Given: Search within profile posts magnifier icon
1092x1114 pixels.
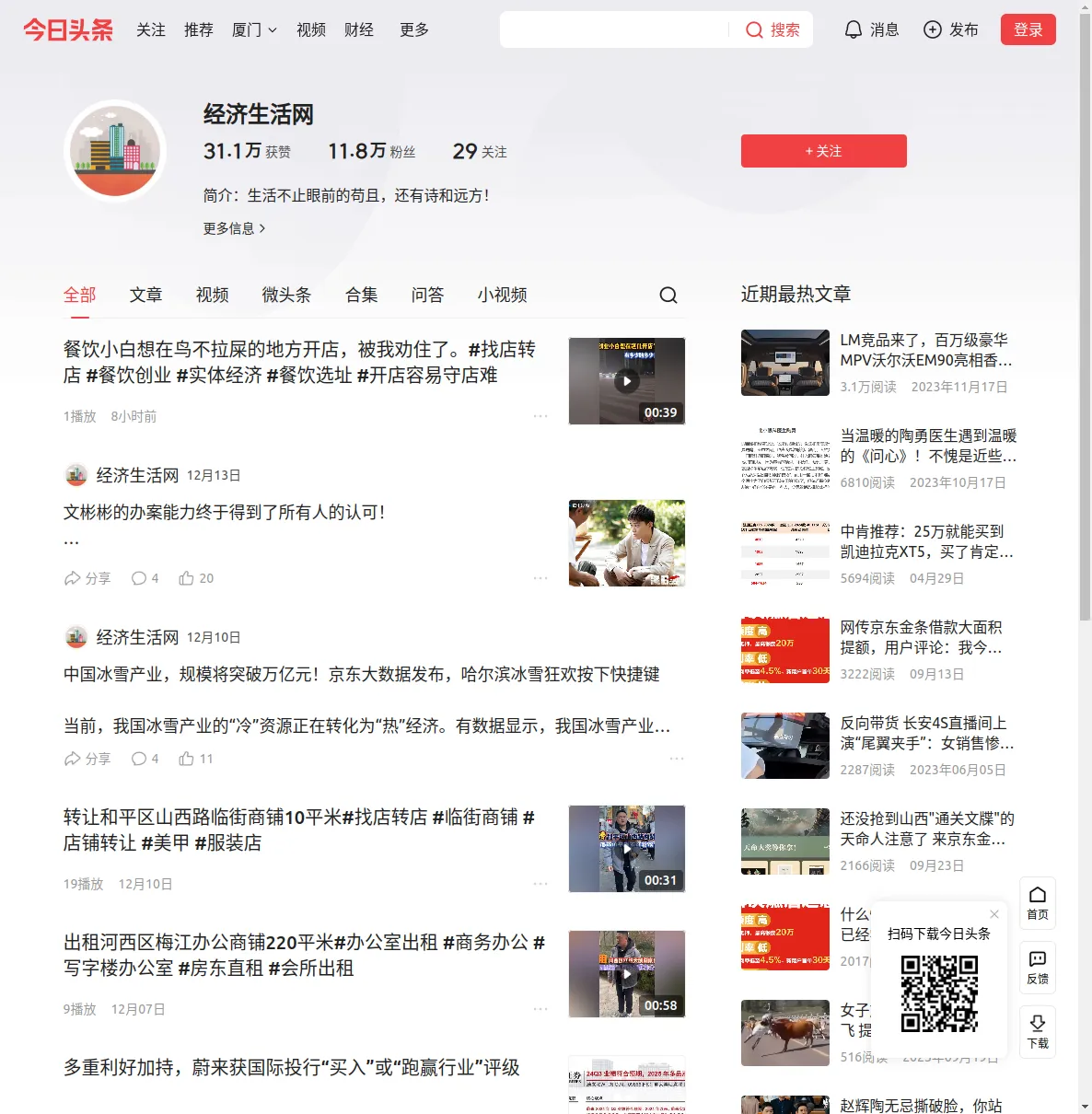Looking at the screenshot, I should tap(668, 295).
